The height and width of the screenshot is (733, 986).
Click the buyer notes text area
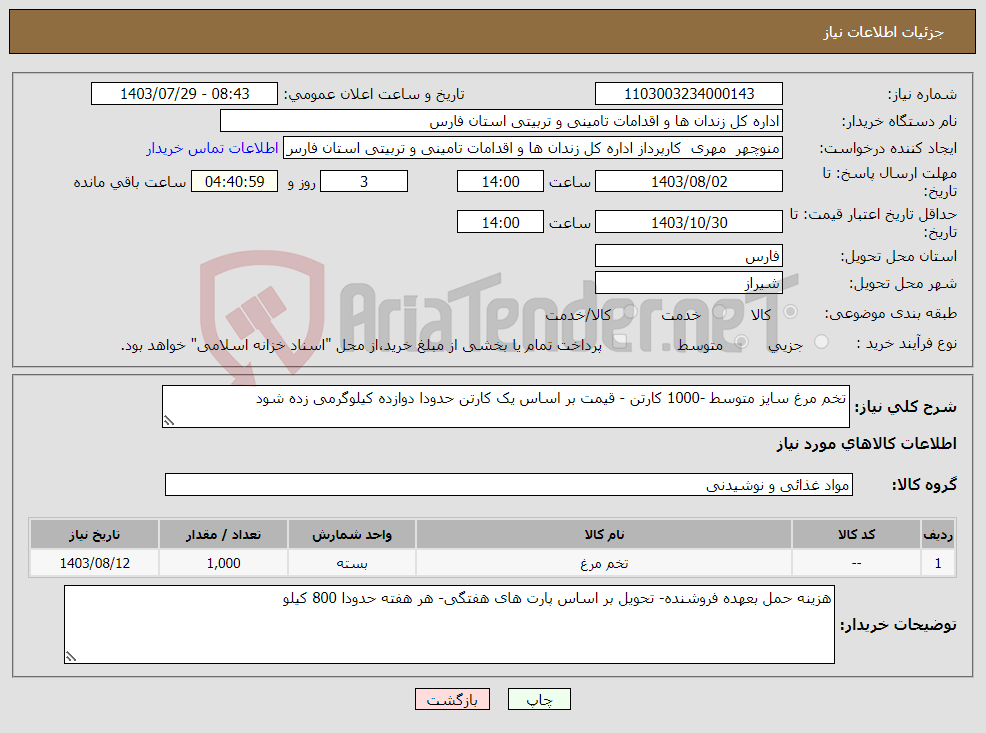pos(449,624)
